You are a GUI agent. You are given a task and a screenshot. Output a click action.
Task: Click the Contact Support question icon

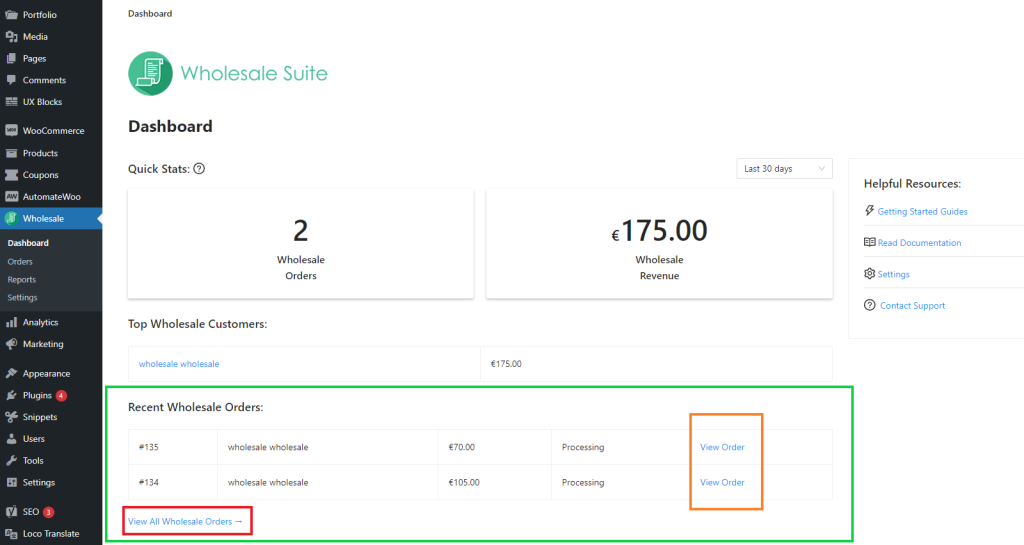coord(870,306)
